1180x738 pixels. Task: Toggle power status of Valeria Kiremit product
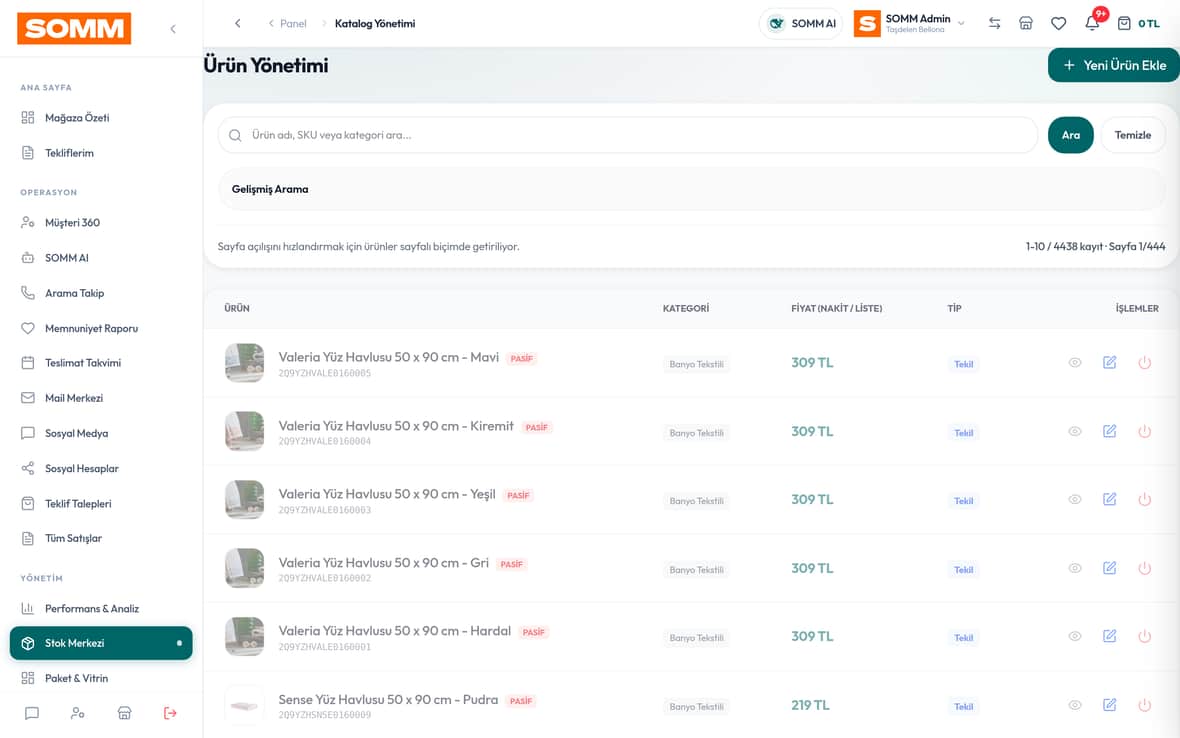[1145, 431]
